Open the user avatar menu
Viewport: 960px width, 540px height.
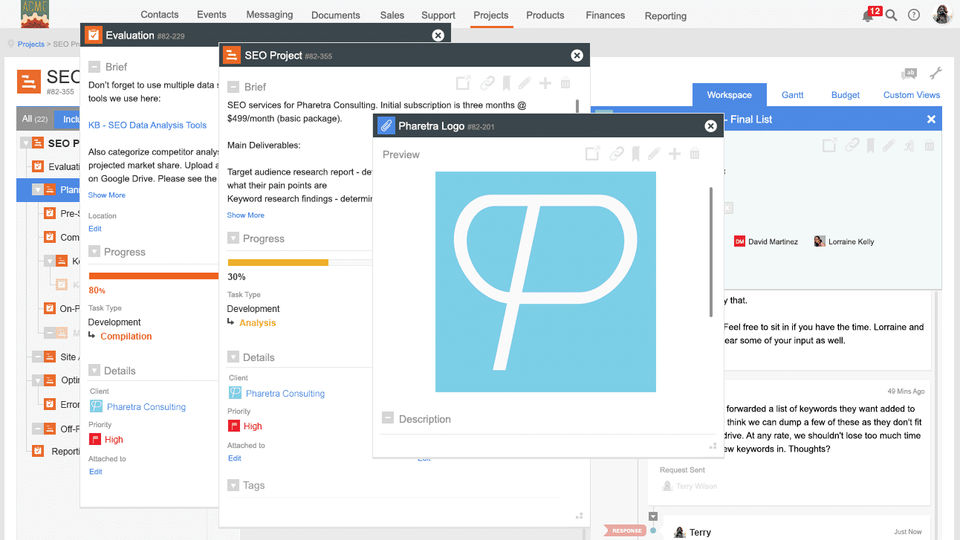[x=942, y=14]
